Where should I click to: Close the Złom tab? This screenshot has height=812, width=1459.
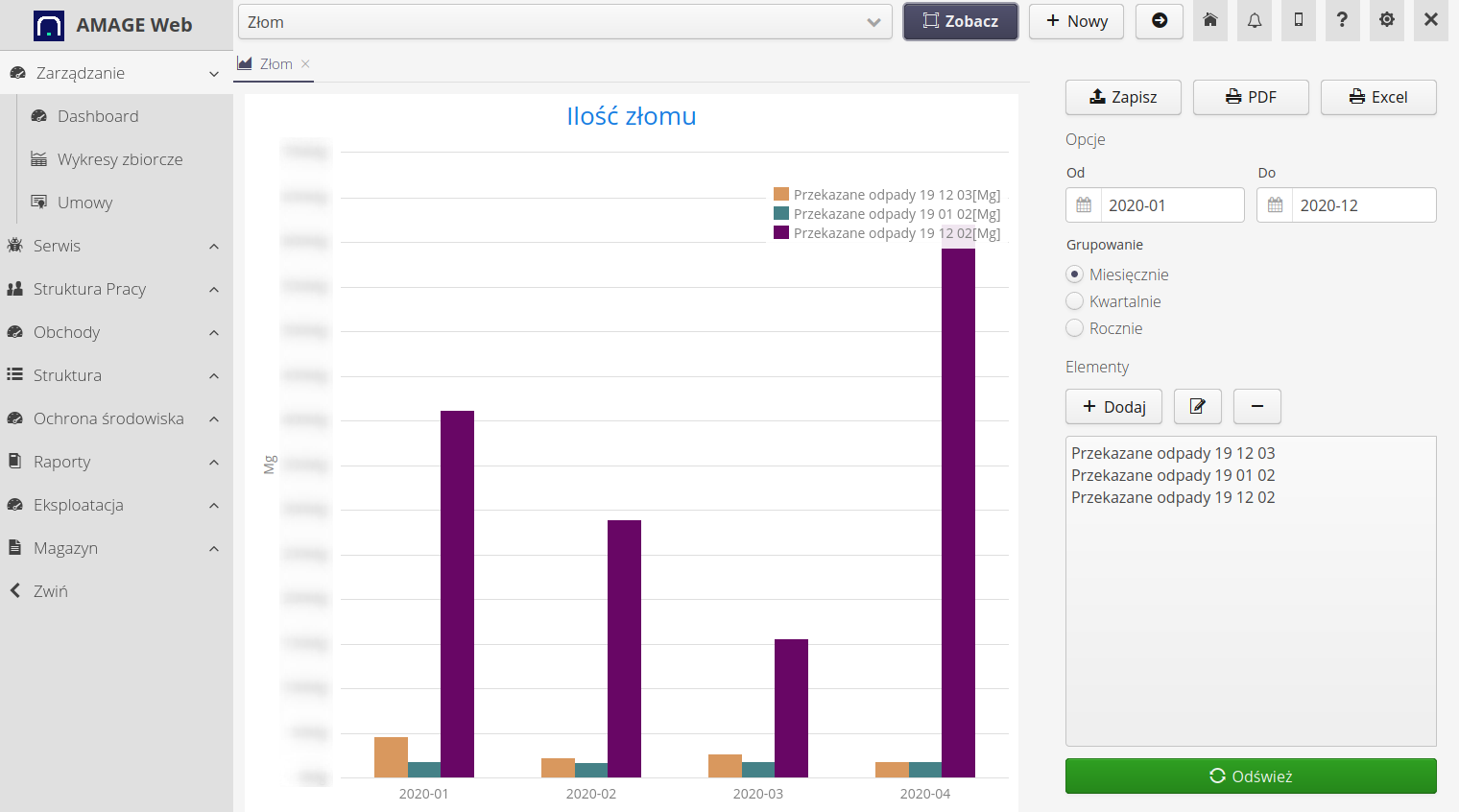[305, 64]
